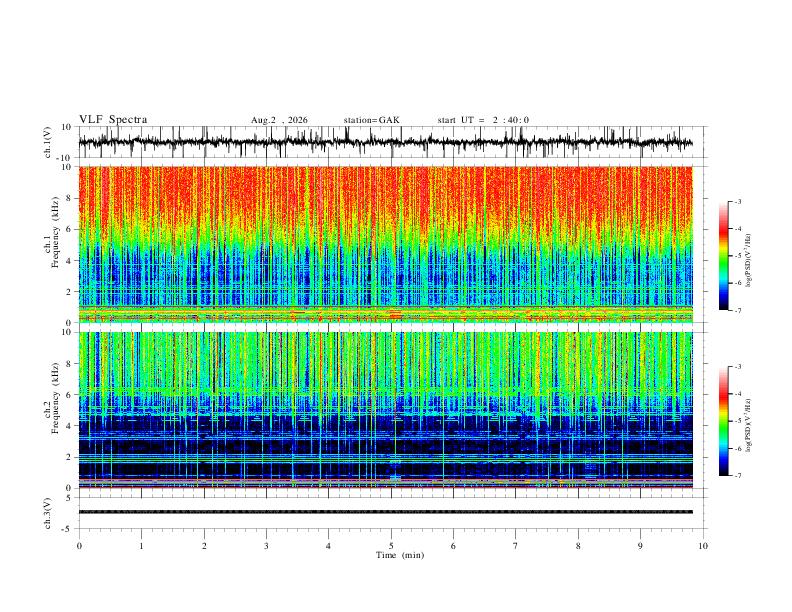
Task: Click the 10 minute tick on time axis
Action: [703, 546]
